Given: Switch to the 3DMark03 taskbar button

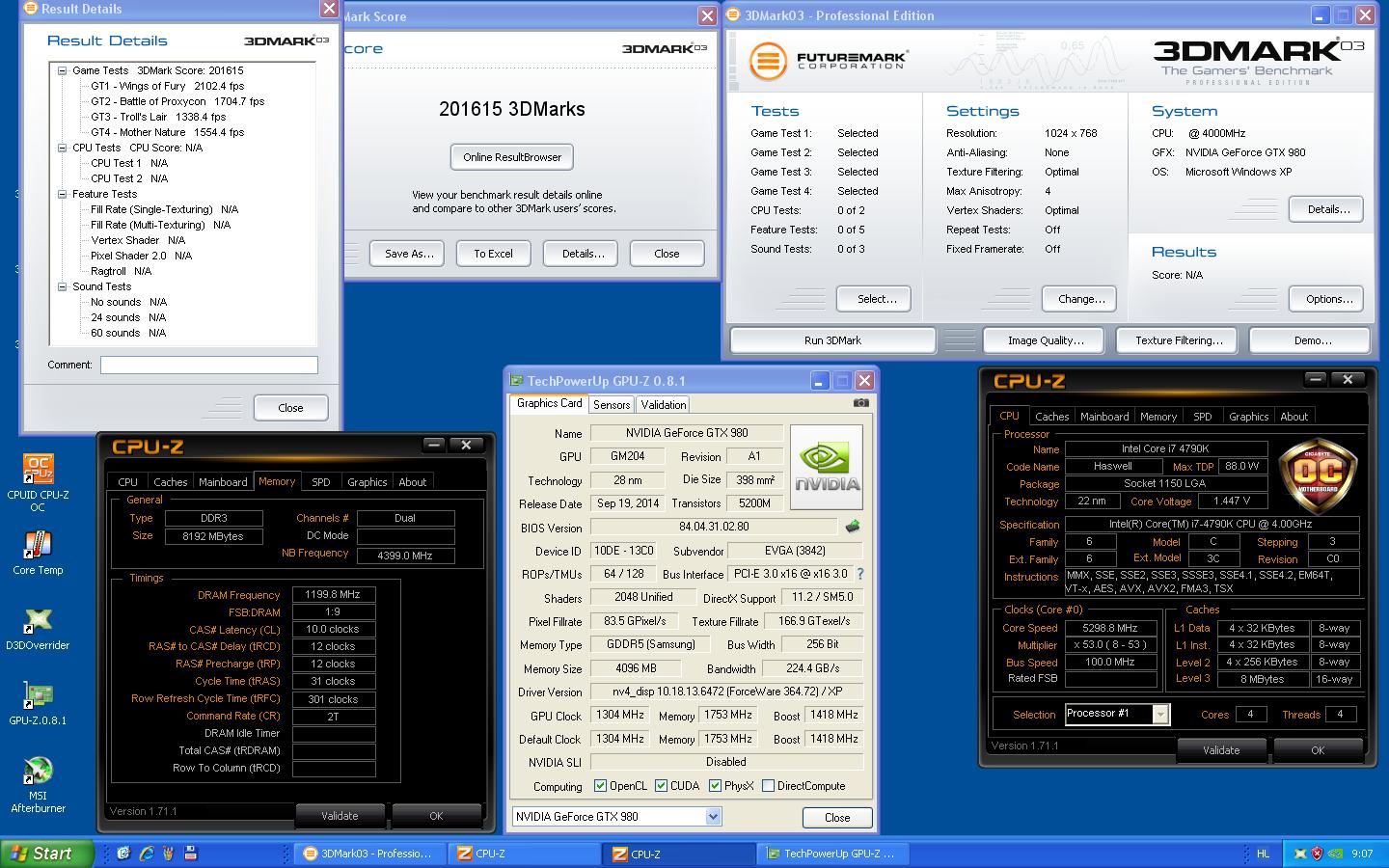Looking at the screenshot, I should [x=370, y=854].
